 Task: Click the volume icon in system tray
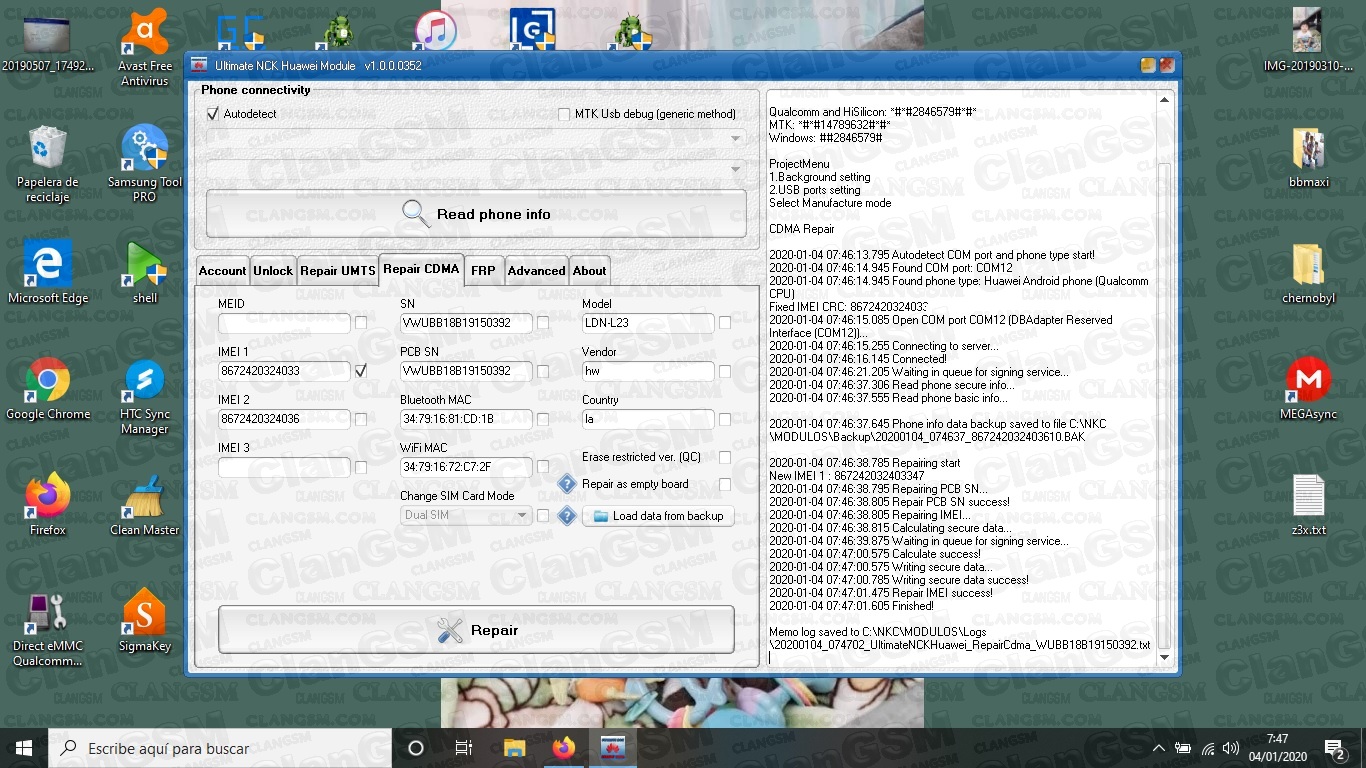pos(1231,748)
